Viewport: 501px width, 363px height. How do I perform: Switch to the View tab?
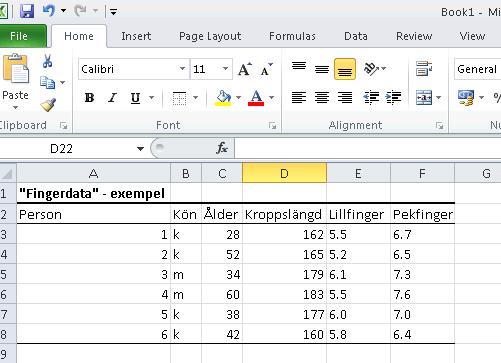coord(472,36)
